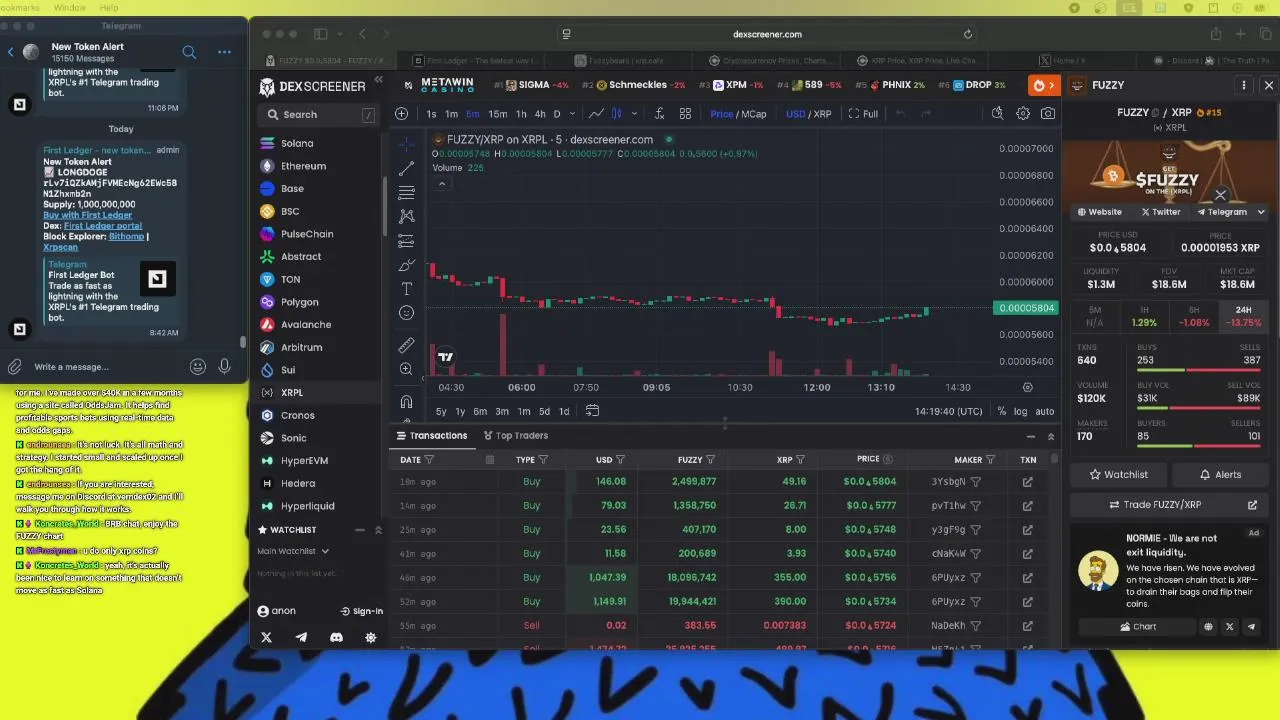
Task: Attach a file in the Telegram window
Action: point(14,367)
